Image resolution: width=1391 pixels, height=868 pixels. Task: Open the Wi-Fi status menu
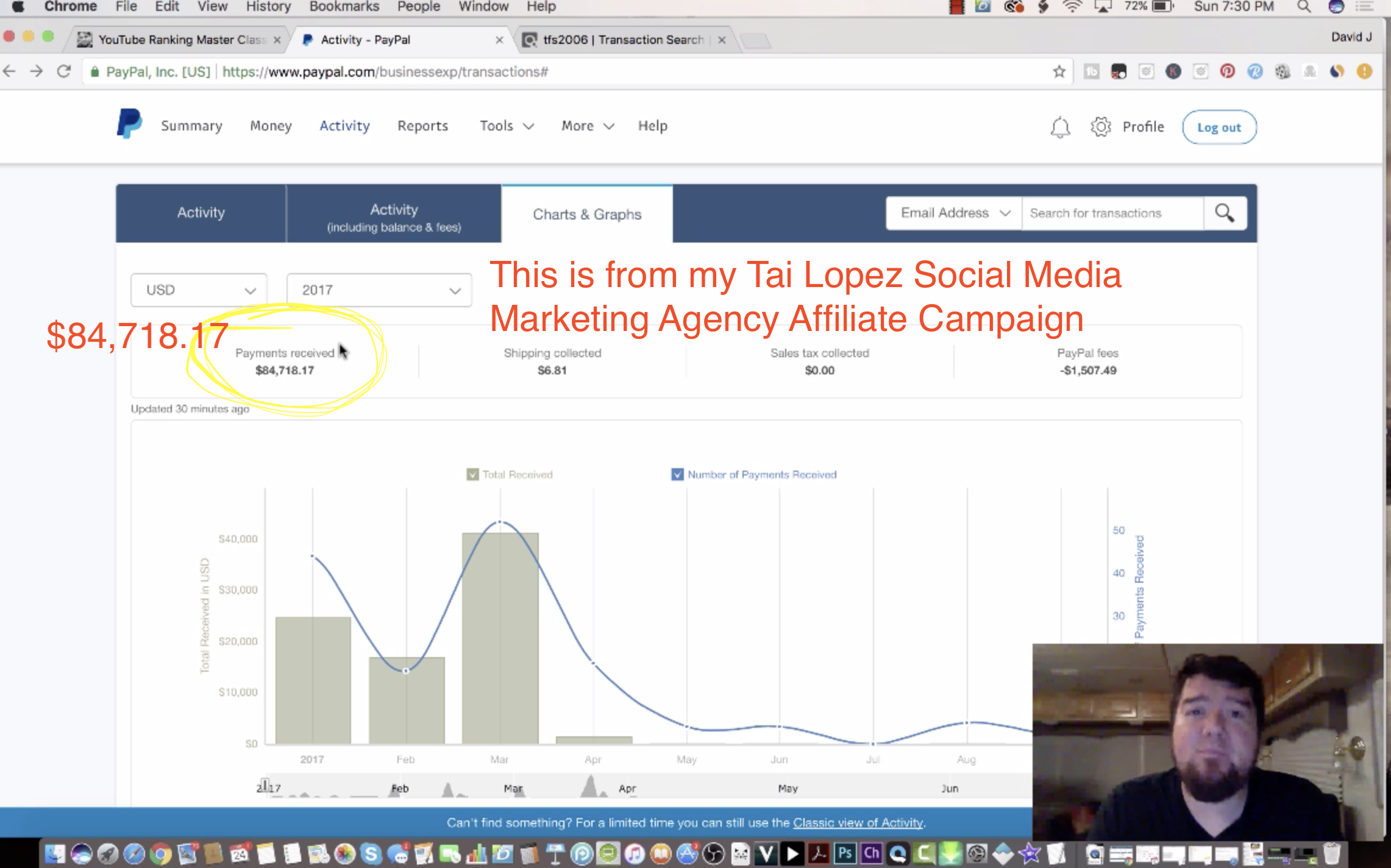(1072, 7)
